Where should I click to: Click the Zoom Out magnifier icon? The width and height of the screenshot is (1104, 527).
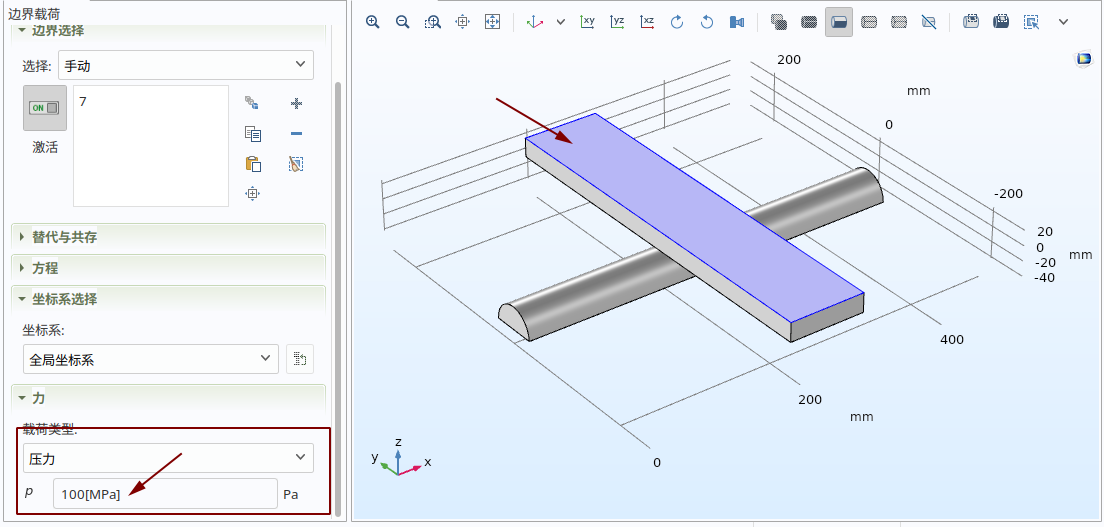click(403, 22)
